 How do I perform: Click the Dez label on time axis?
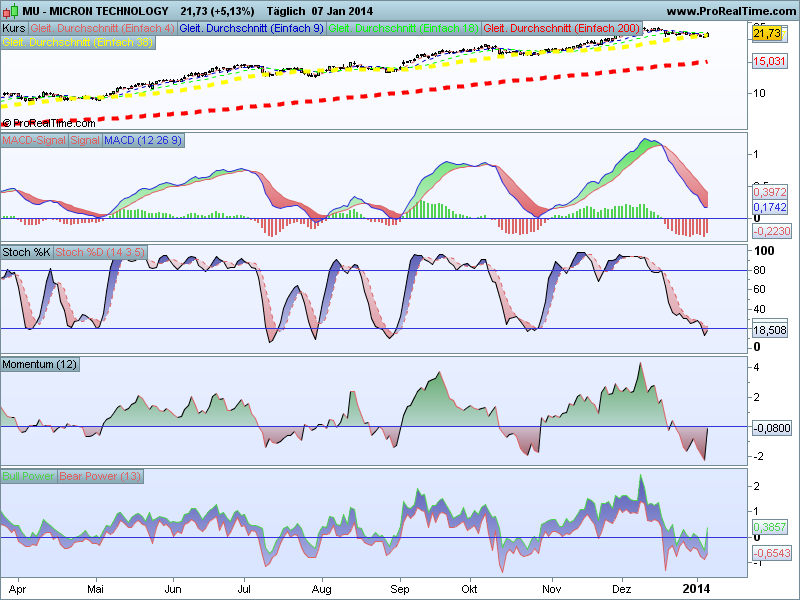click(621, 589)
